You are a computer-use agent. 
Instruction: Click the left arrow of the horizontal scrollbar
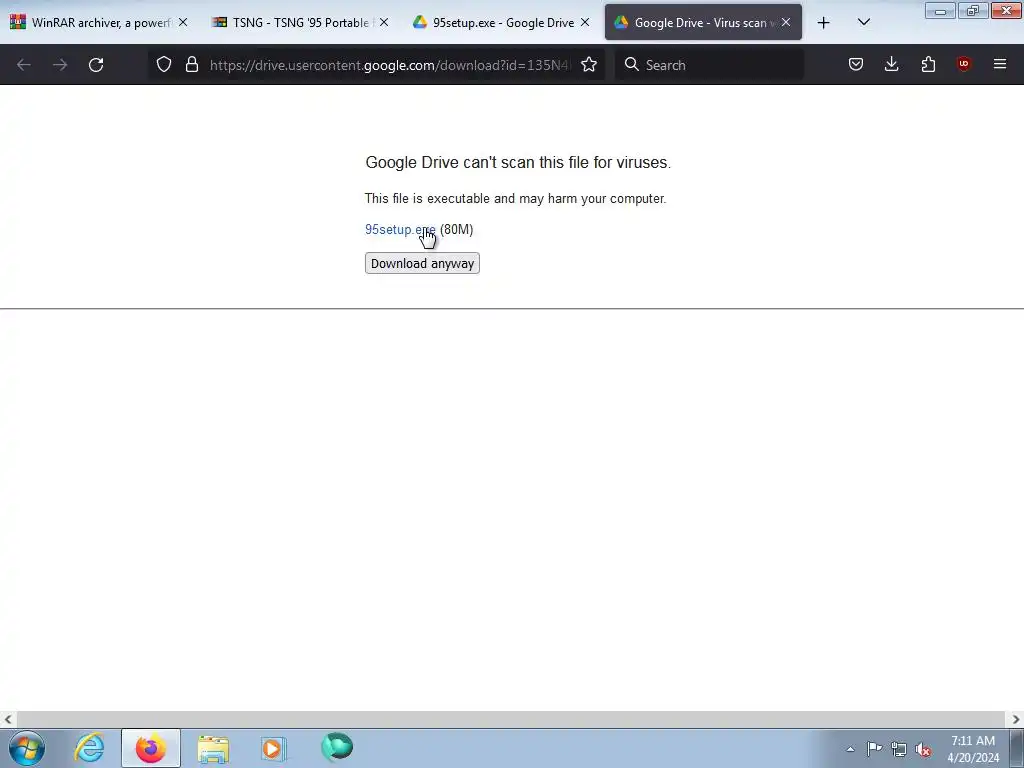(x=8, y=719)
